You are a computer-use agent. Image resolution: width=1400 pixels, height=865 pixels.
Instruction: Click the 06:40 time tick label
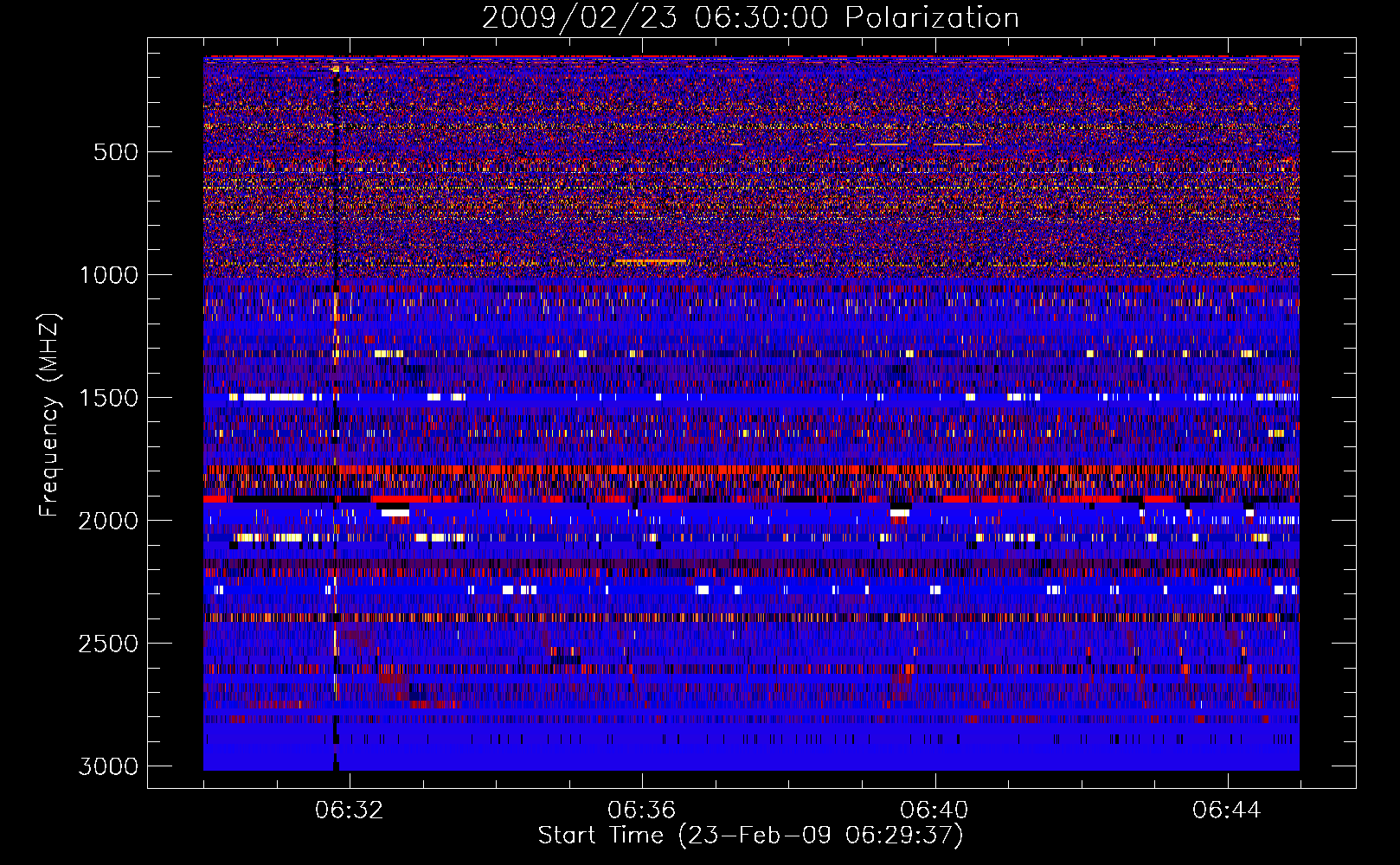coord(934,811)
